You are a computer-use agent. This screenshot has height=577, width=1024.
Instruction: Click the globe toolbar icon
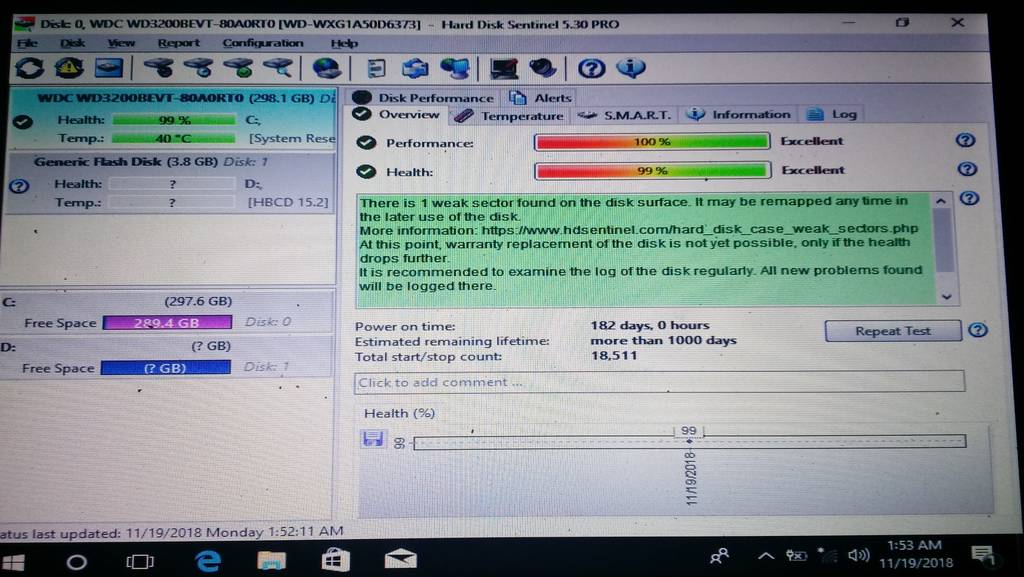(x=327, y=68)
